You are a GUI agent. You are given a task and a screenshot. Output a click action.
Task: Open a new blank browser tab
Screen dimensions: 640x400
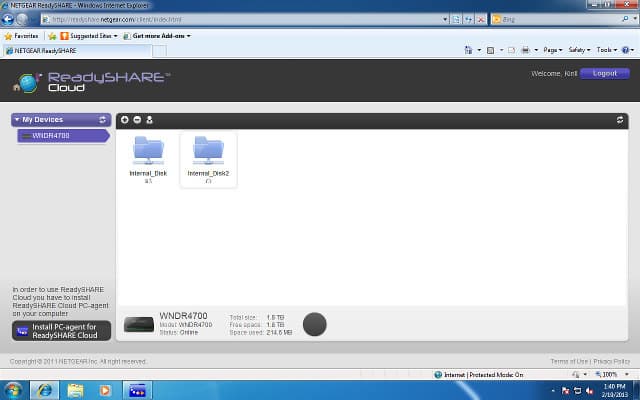(160, 51)
